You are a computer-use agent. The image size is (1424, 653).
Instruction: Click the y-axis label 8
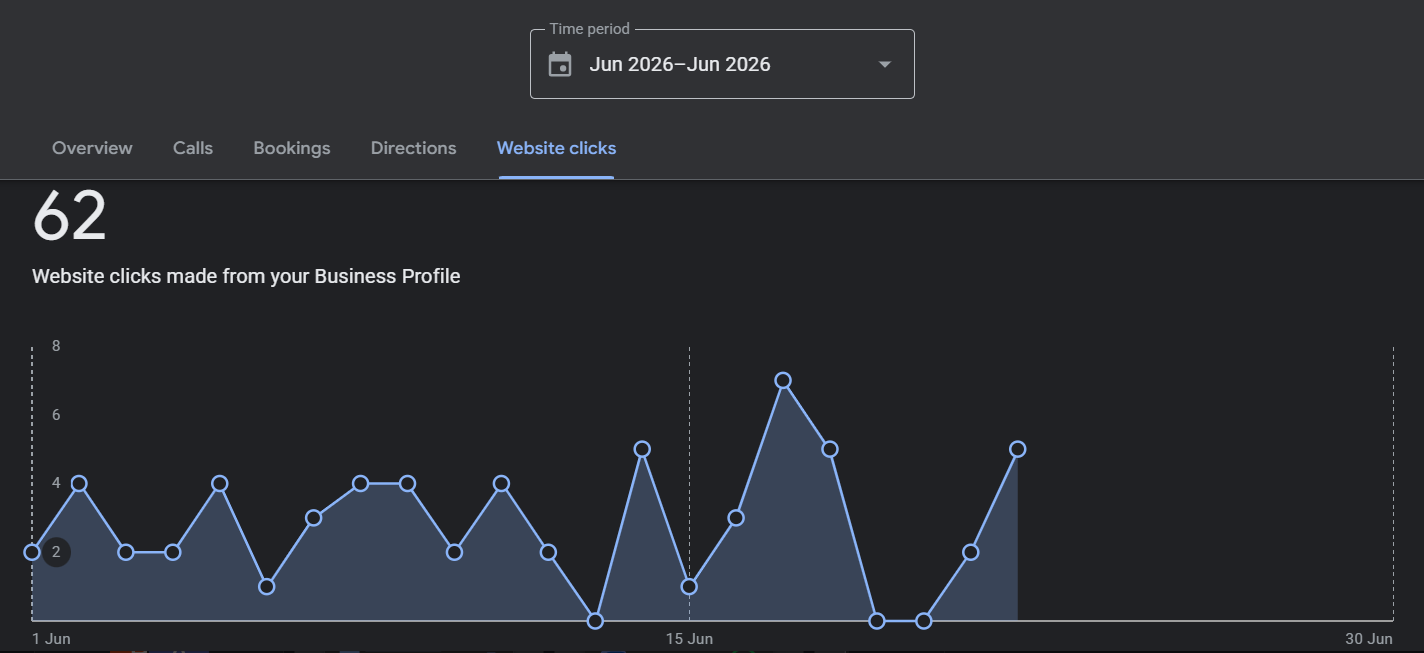coord(56,346)
